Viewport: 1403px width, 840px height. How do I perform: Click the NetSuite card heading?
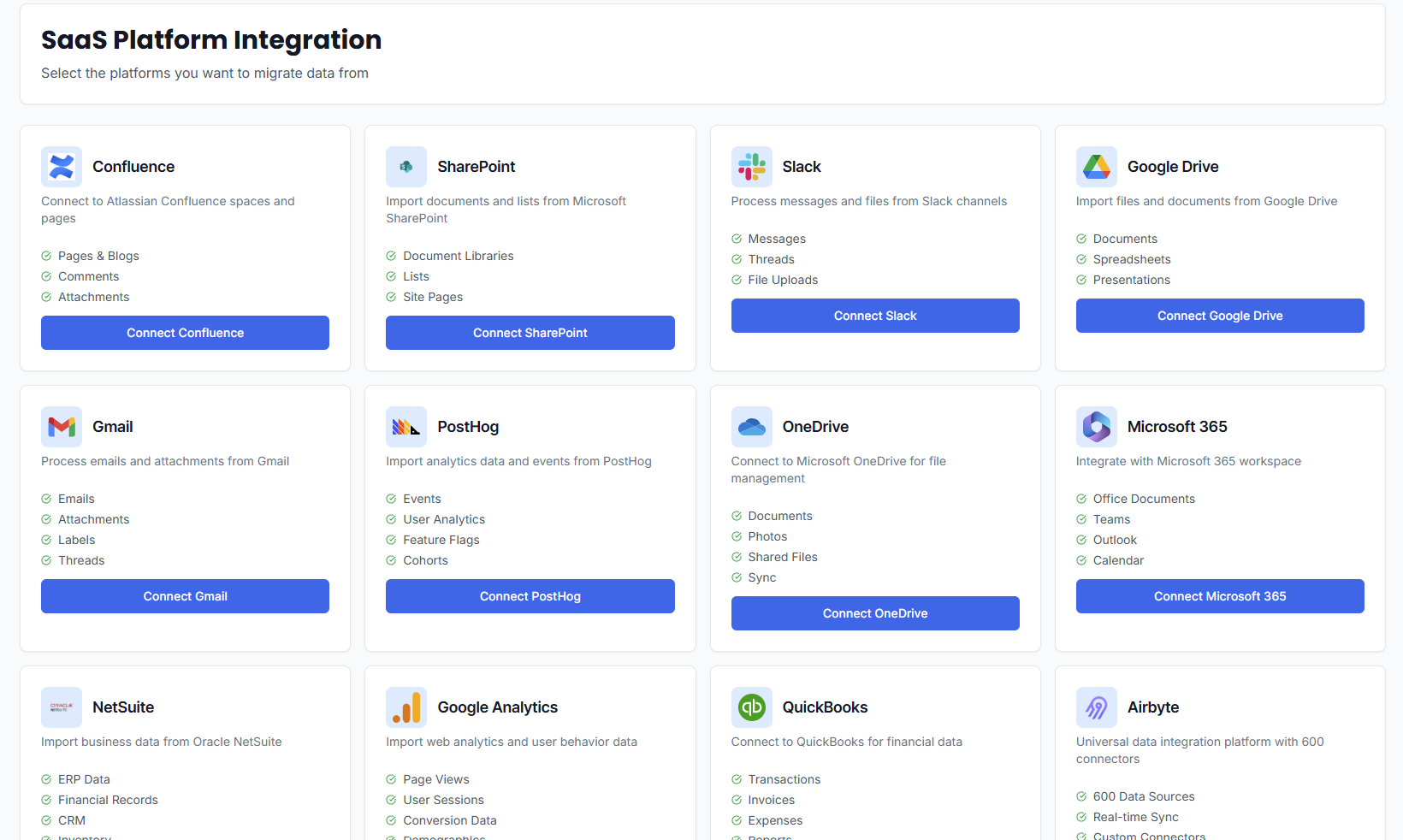(123, 707)
